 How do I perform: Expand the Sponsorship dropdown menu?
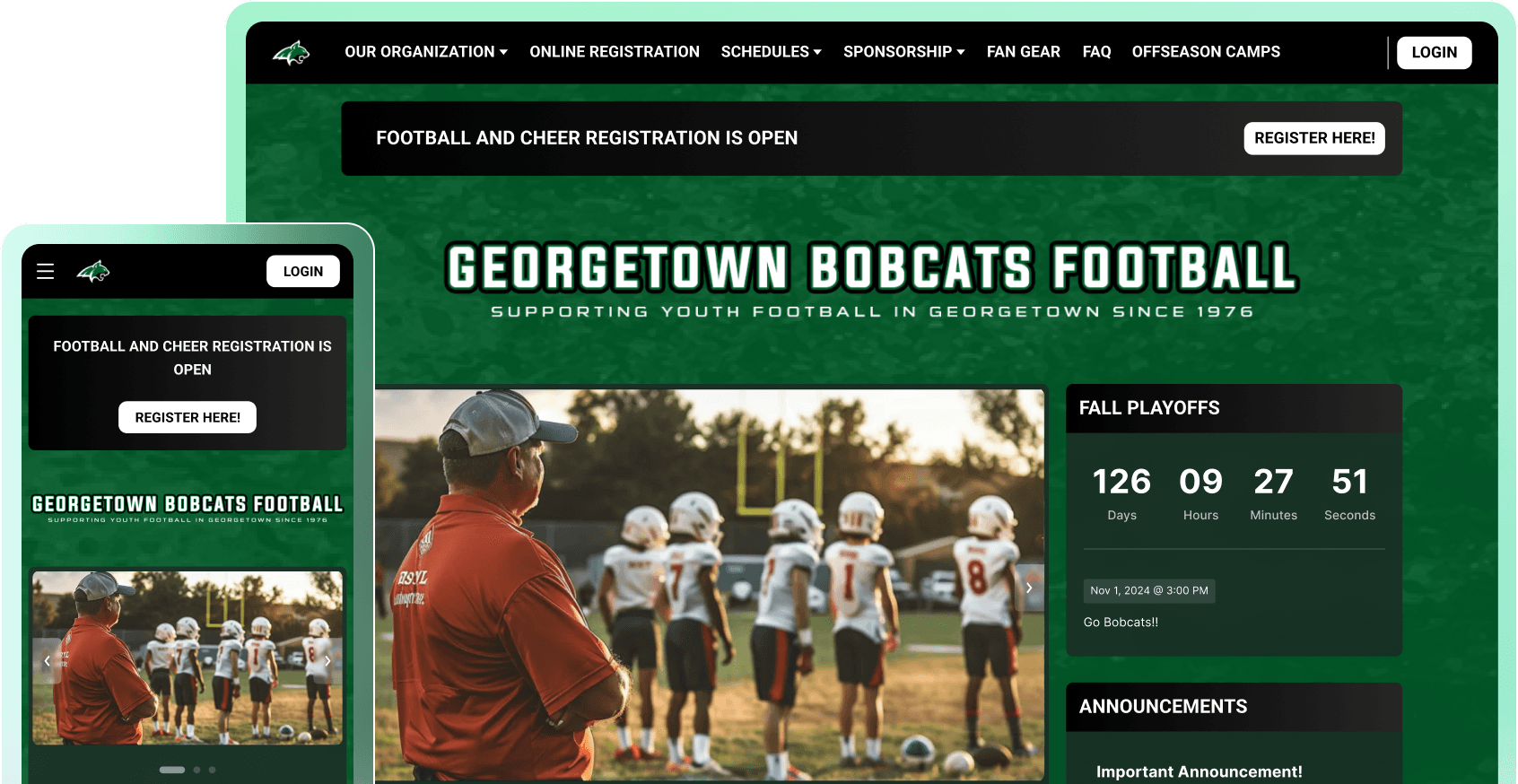pyautogui.click(x=903, y=52)
